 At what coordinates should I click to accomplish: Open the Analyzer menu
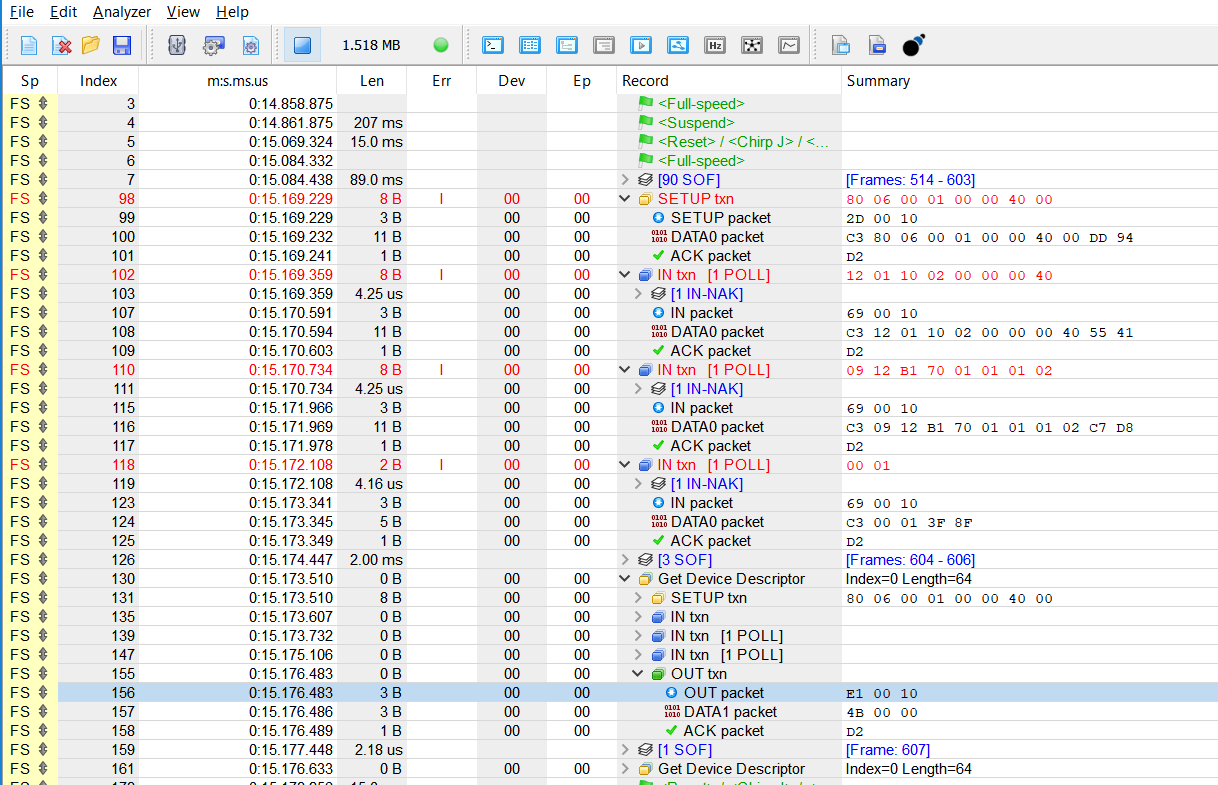click(x=122, y=12)
